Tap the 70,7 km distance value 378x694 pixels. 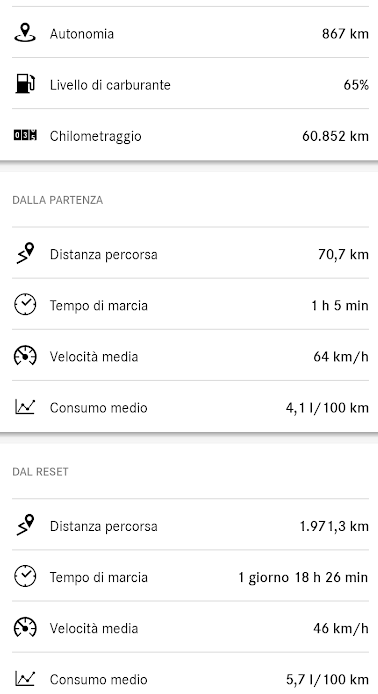[x=343, y=254]
